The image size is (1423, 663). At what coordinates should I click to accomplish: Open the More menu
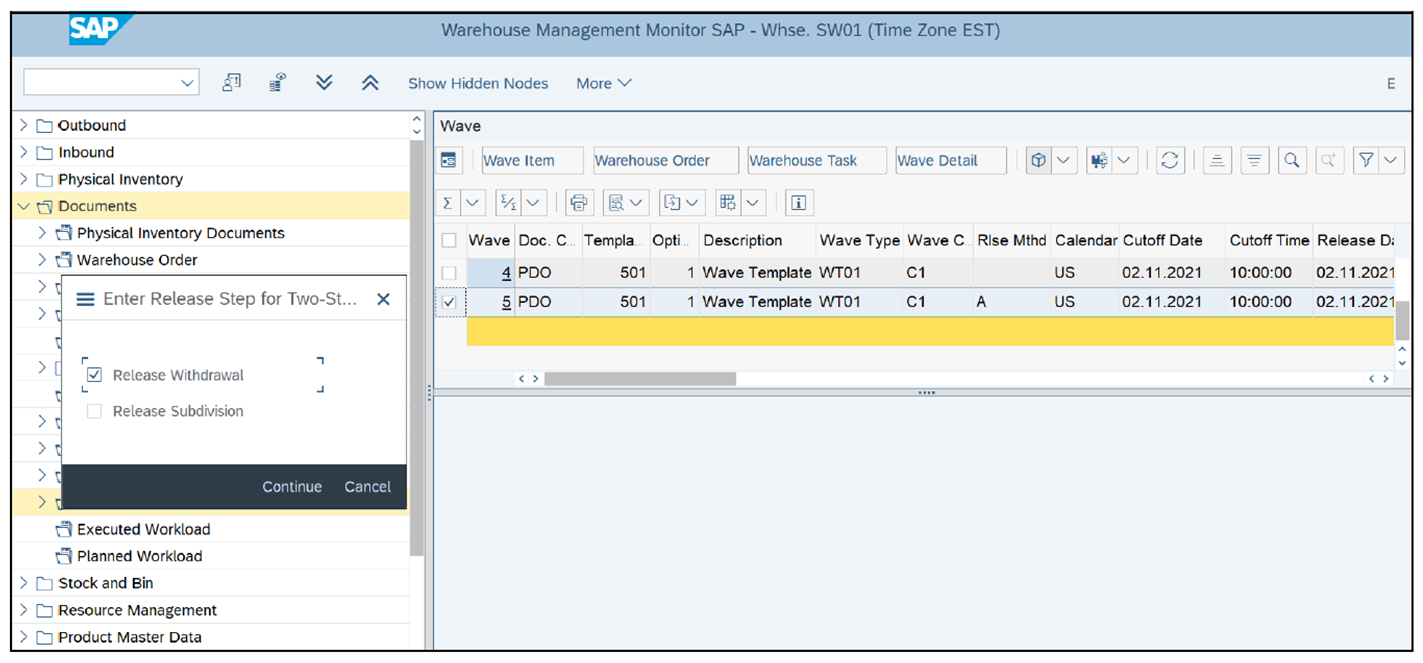(x=603, y=83)
